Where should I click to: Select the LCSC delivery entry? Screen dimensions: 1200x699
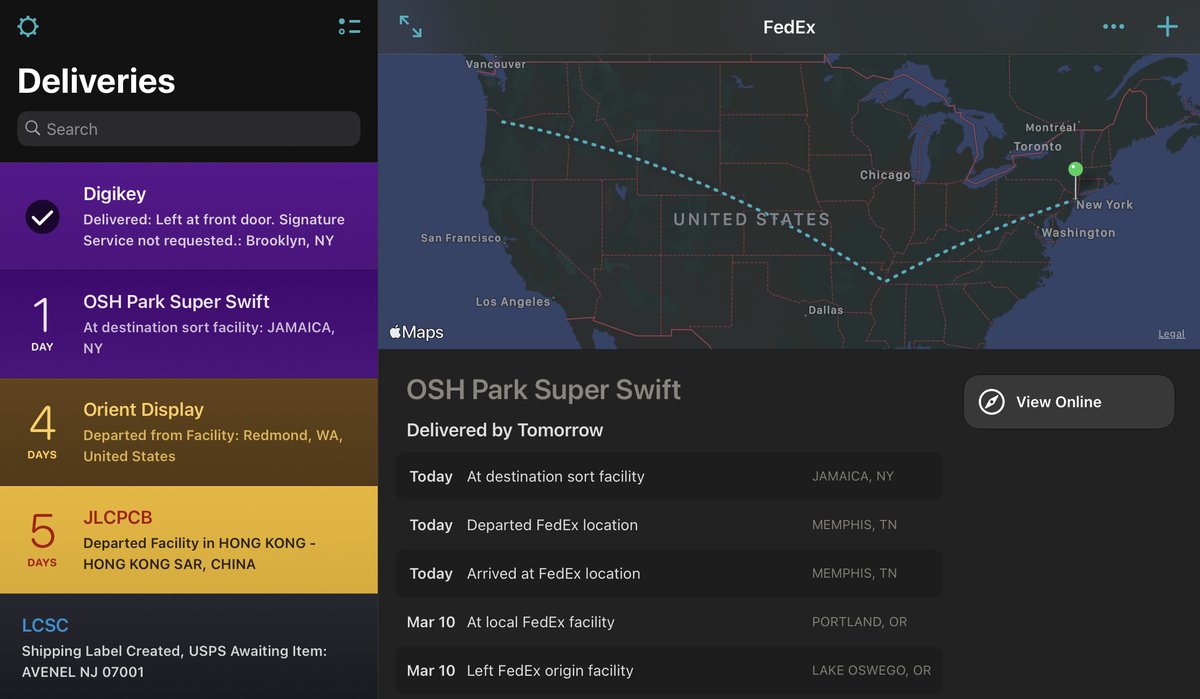point(189,647)
